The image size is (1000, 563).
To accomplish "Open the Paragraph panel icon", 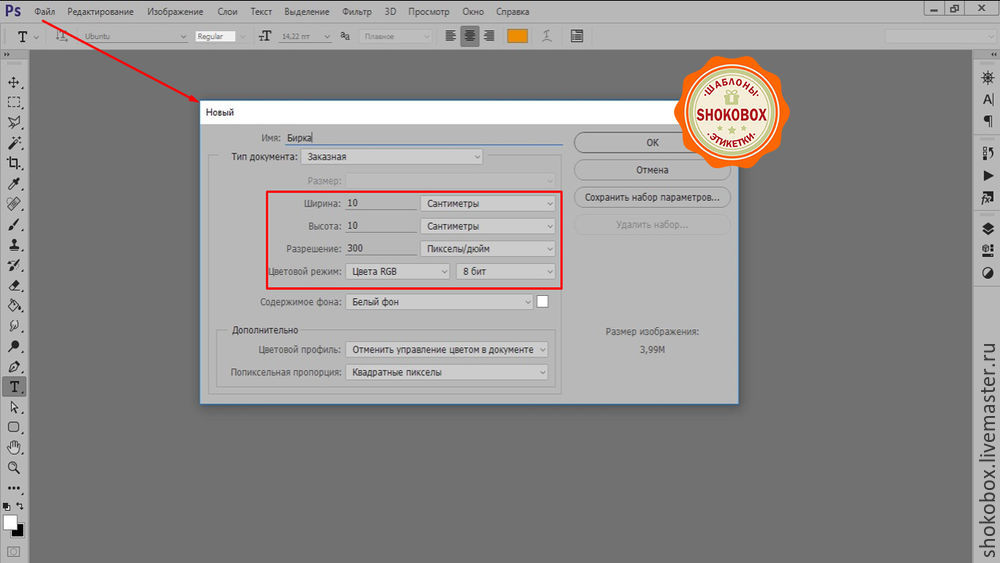I will pyautogui.click(x=988, y=121).
